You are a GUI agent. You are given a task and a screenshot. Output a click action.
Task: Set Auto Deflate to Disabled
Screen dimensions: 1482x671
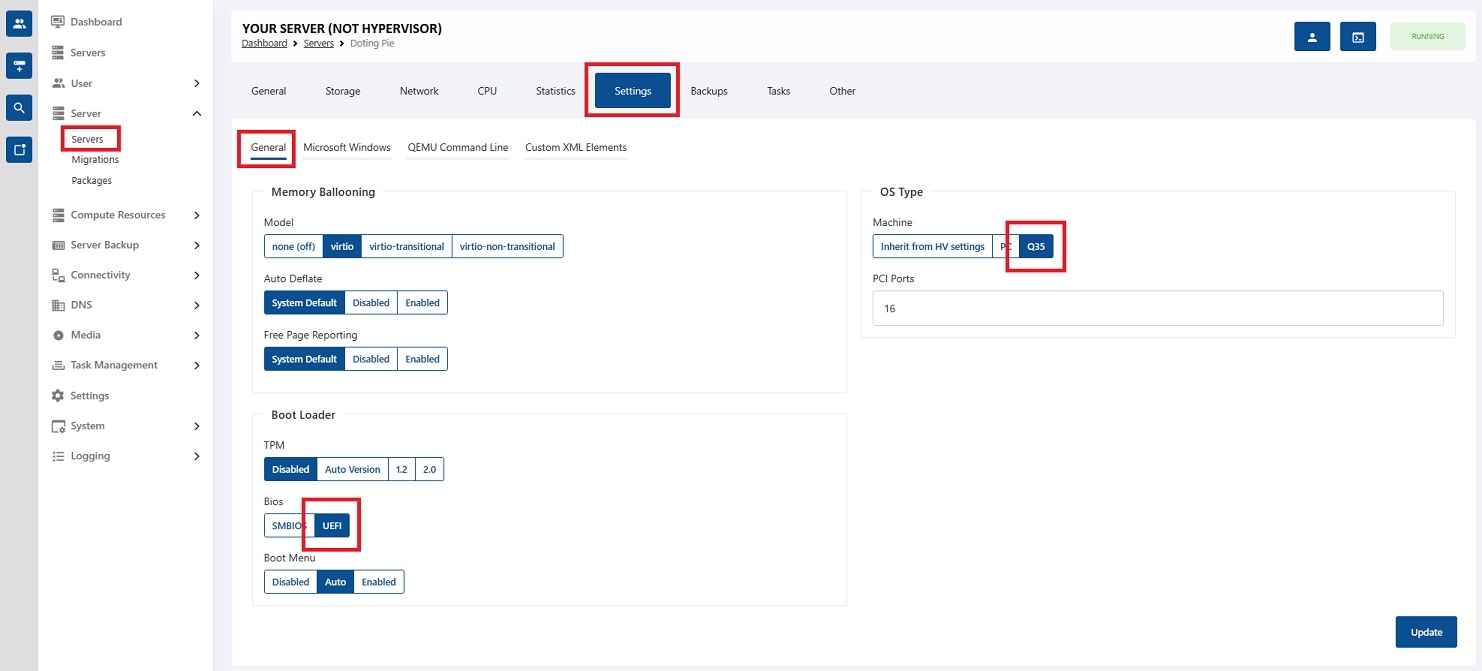[x=371, y=302]
